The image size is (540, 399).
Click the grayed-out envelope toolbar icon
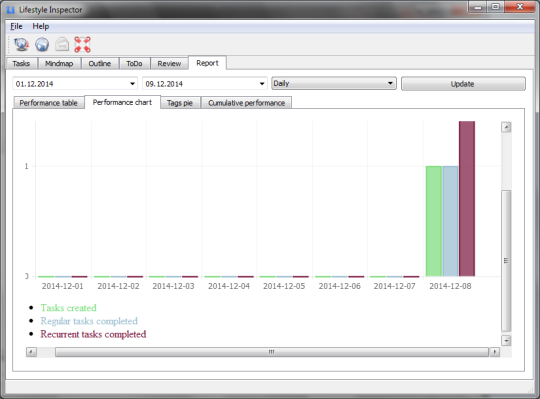point(62,44)
